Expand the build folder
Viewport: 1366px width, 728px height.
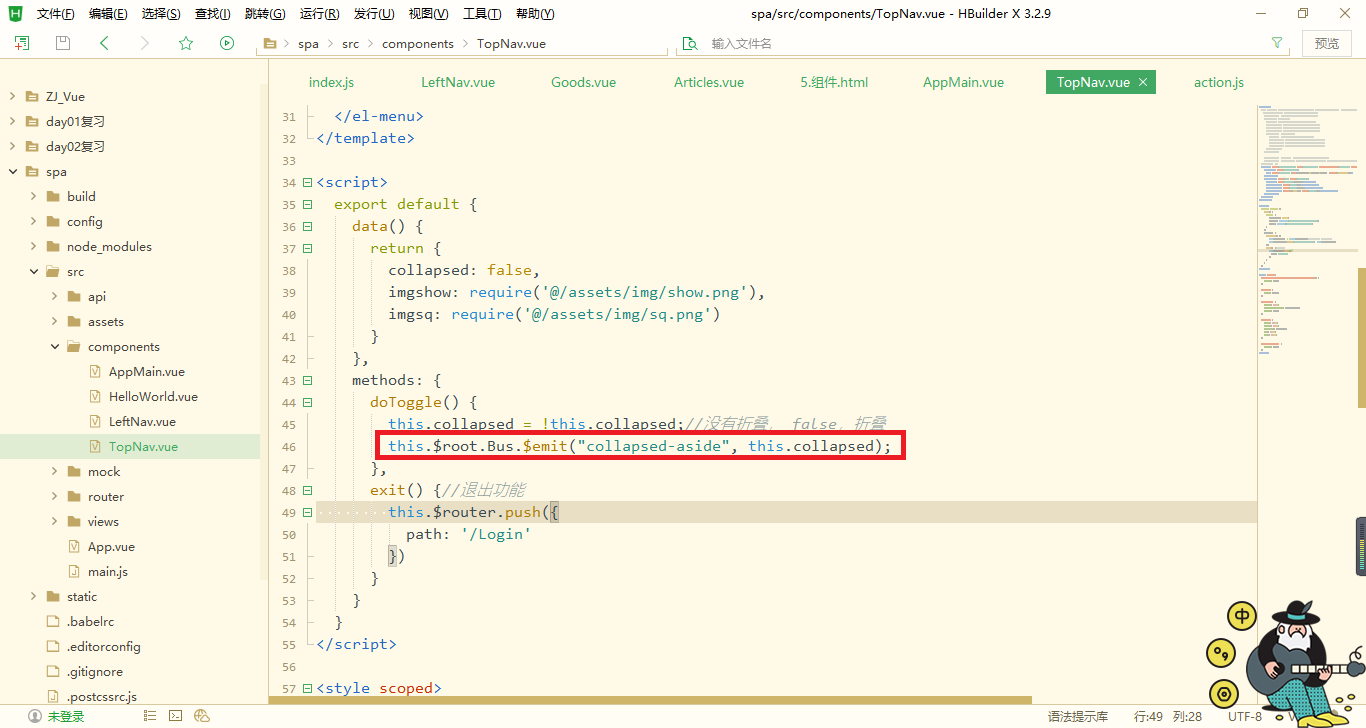tap(33, 197)
